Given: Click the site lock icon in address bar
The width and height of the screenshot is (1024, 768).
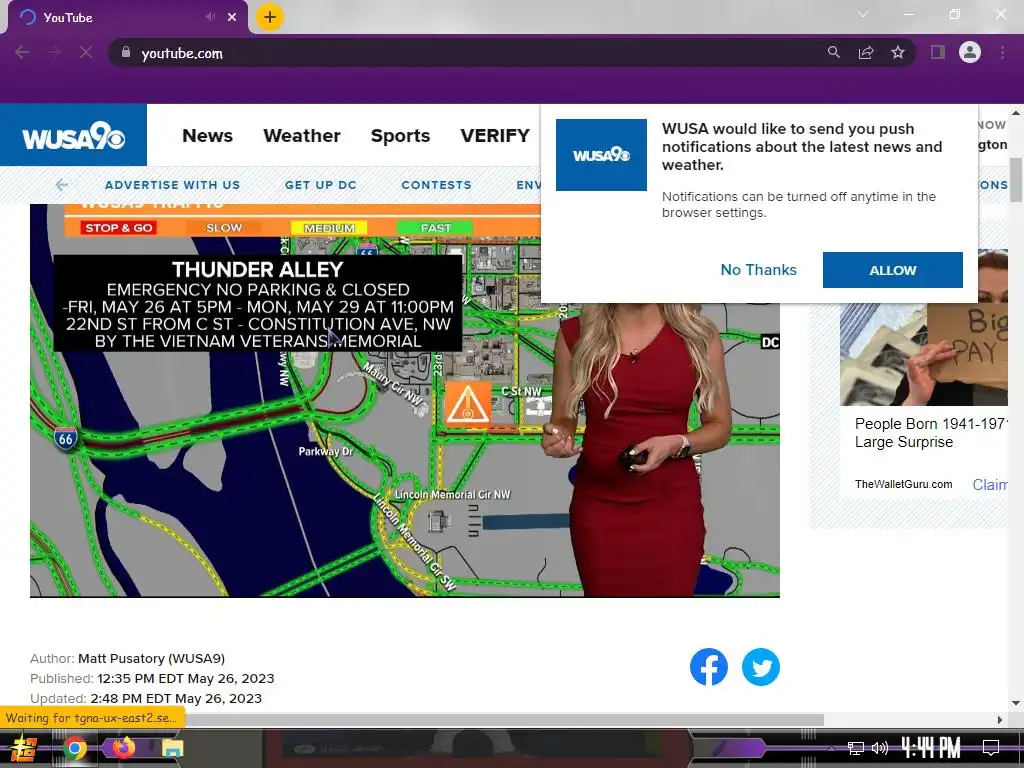Looking at the screenshot, I should pyautogui.click(x=126, y=52).
